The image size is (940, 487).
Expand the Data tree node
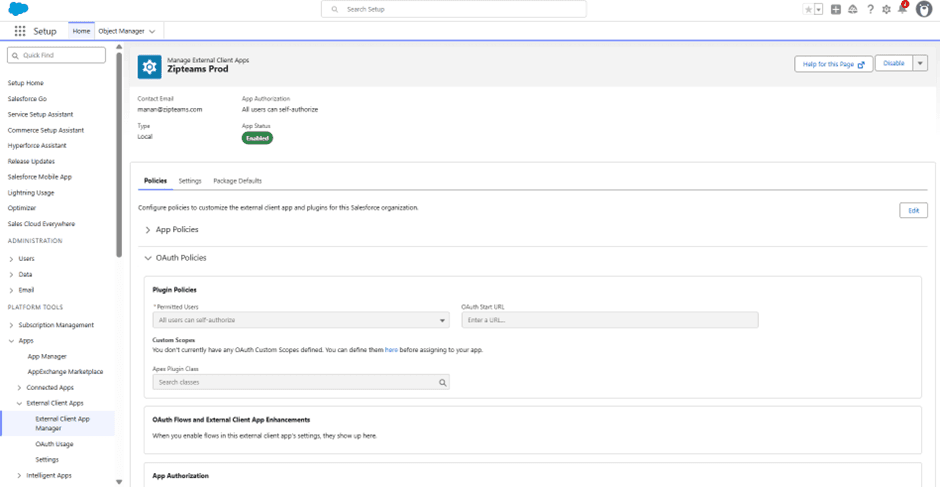(11, 275)
